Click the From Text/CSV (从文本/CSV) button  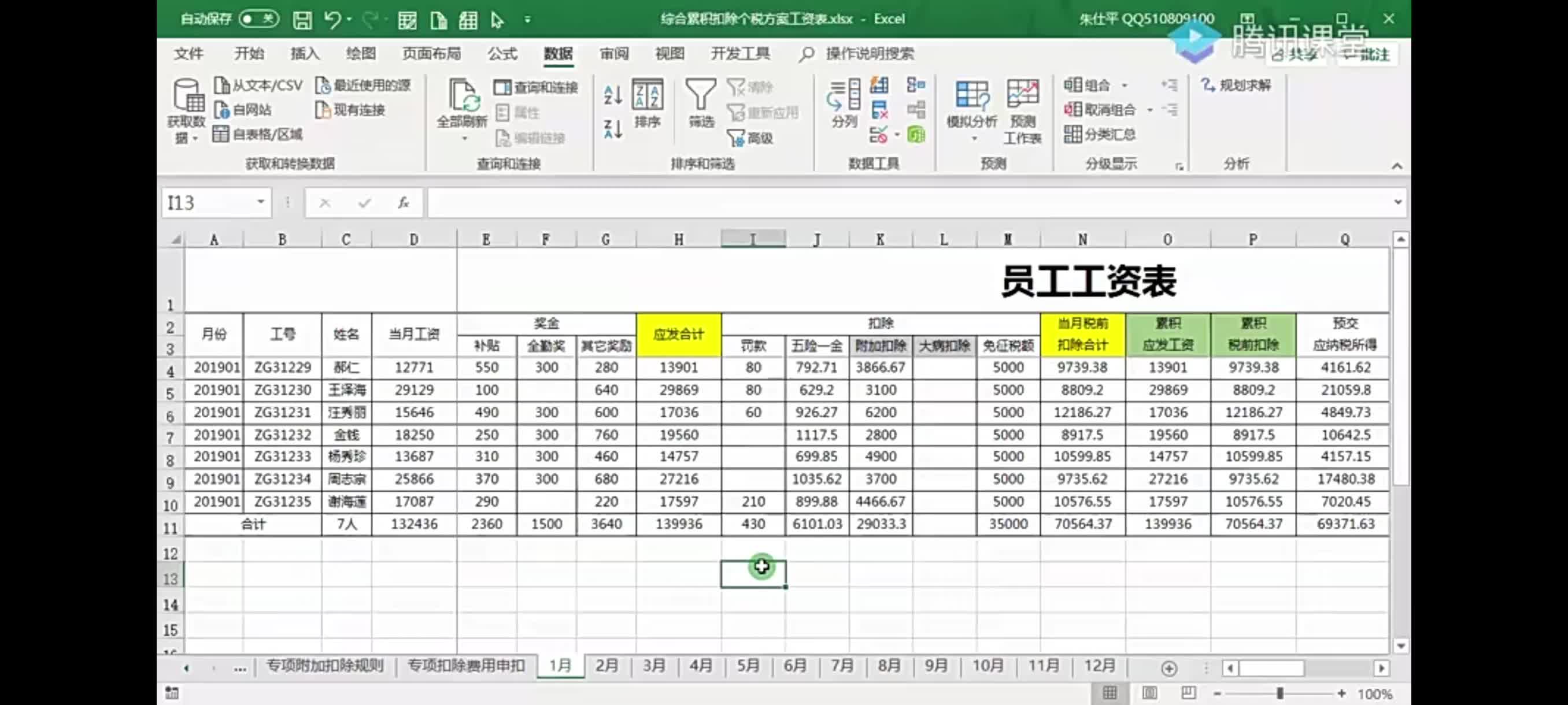(258, 85)
